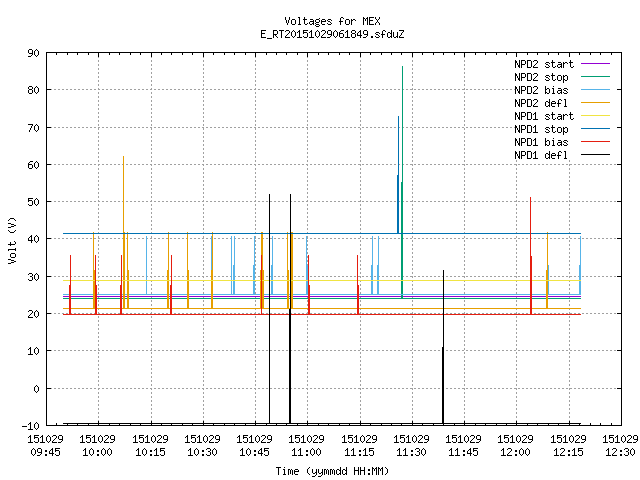Click the 'NPD2 defl' legend label
640x480 pixels.
[x=541, y=103]
